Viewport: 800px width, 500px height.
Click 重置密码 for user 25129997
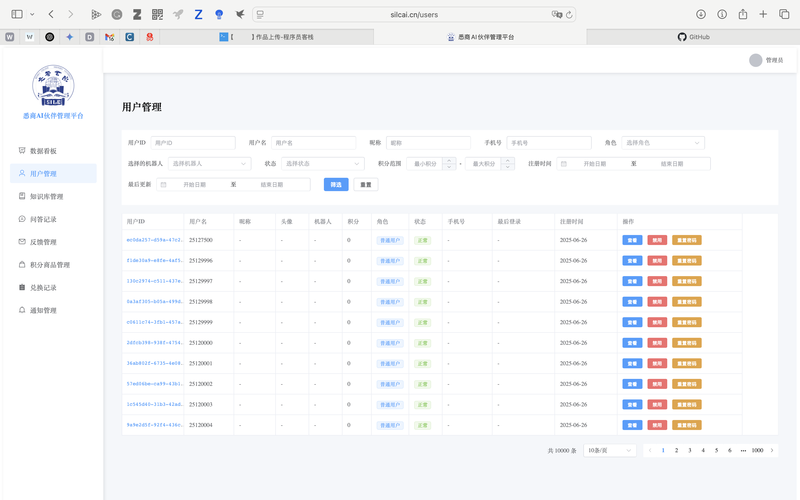(687, 281)
